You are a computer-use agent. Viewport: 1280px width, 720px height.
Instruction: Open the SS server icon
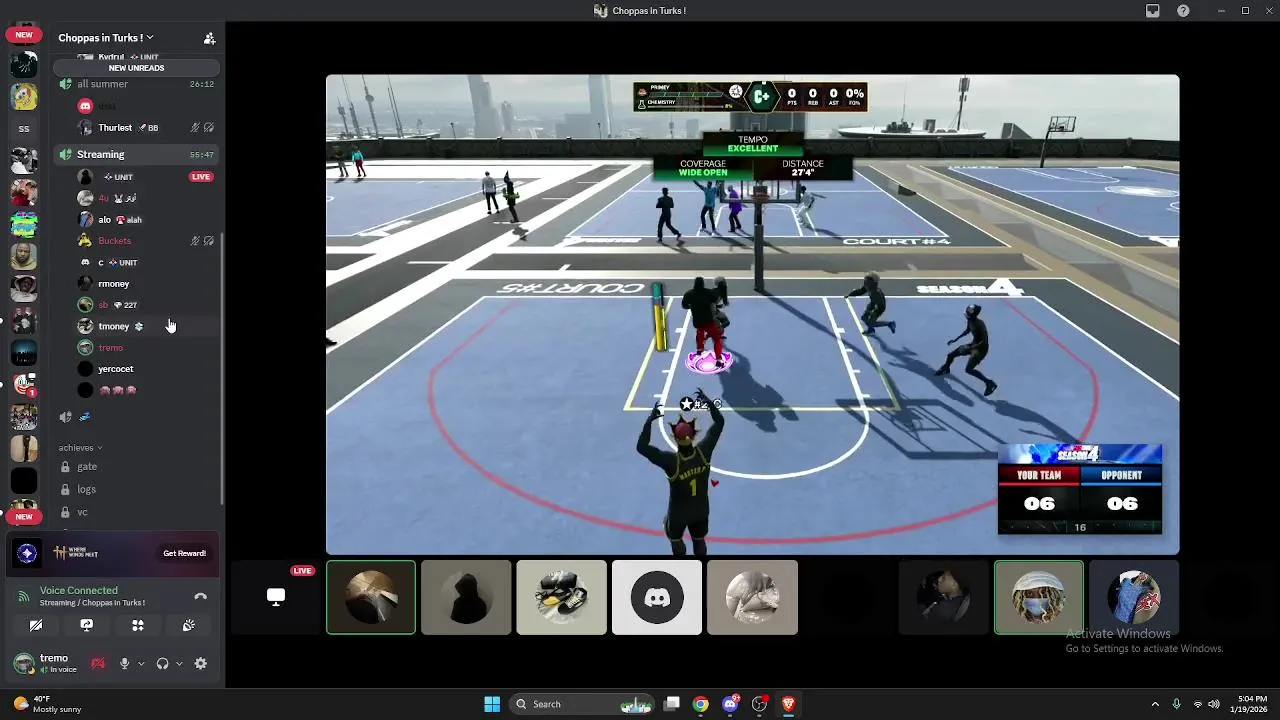[24, 128]
